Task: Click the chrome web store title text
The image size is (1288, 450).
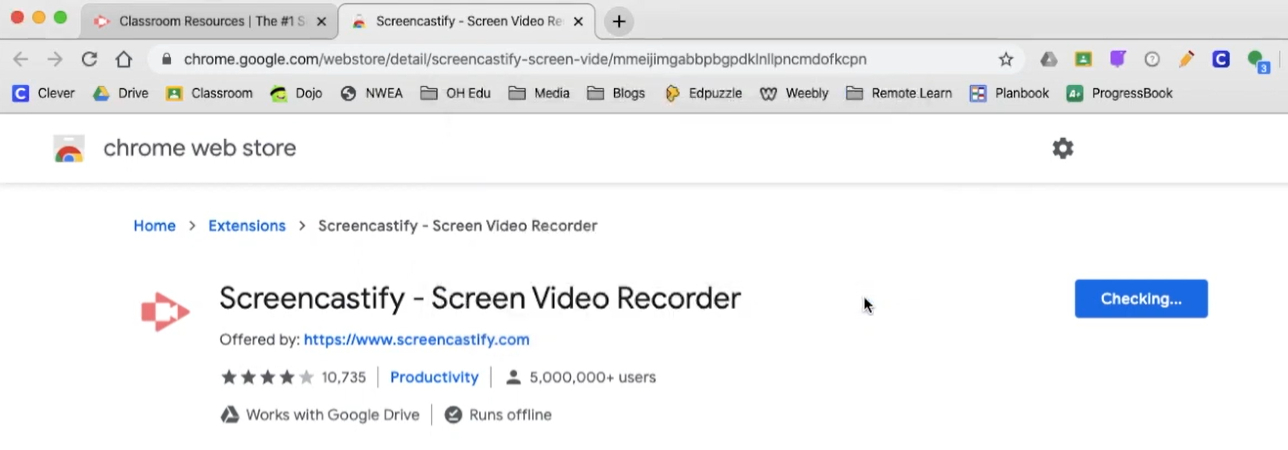Action: (x=200, y=148)
